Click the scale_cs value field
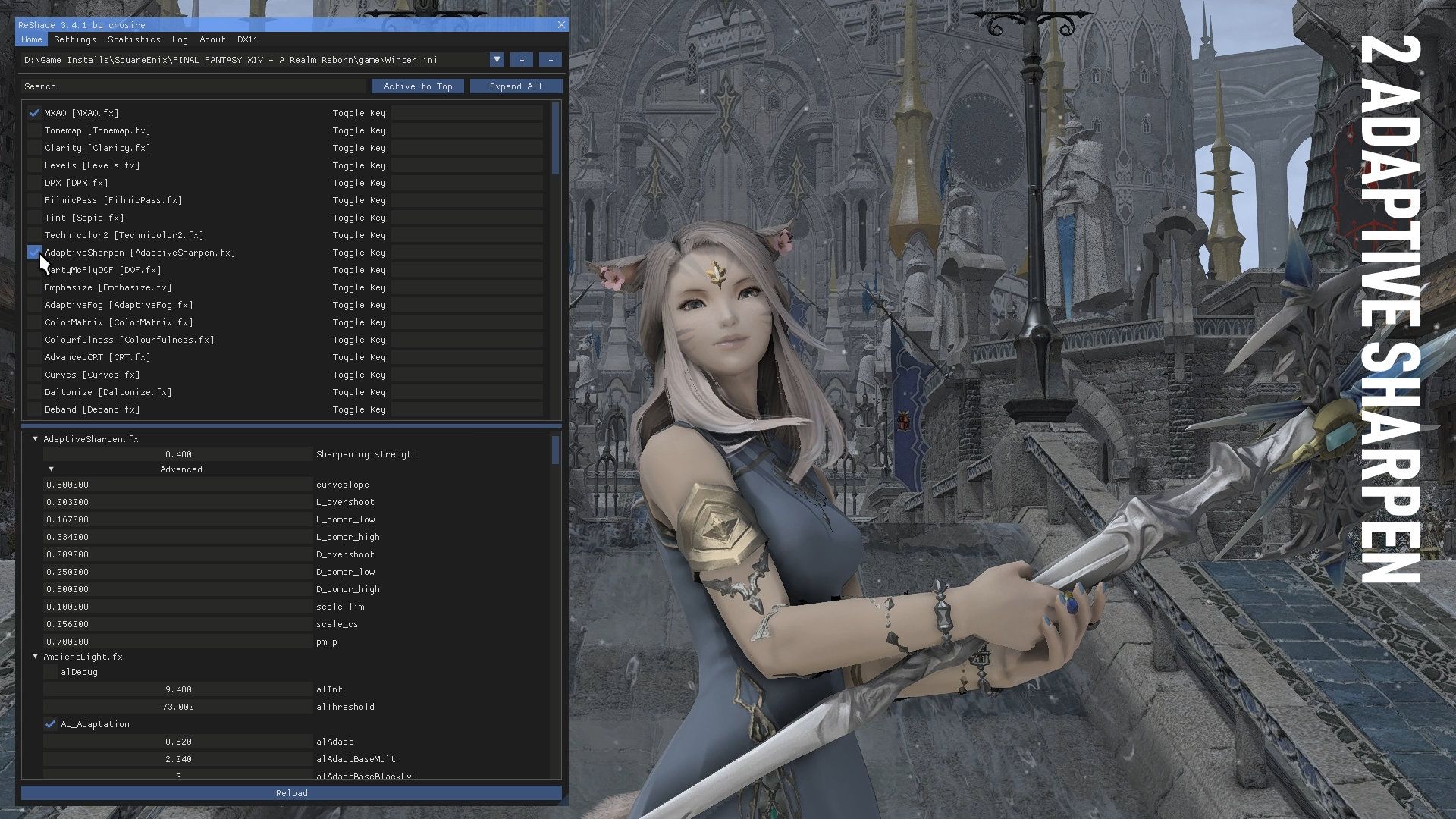This screenshot has width=1456, height=819. [178, 624]
